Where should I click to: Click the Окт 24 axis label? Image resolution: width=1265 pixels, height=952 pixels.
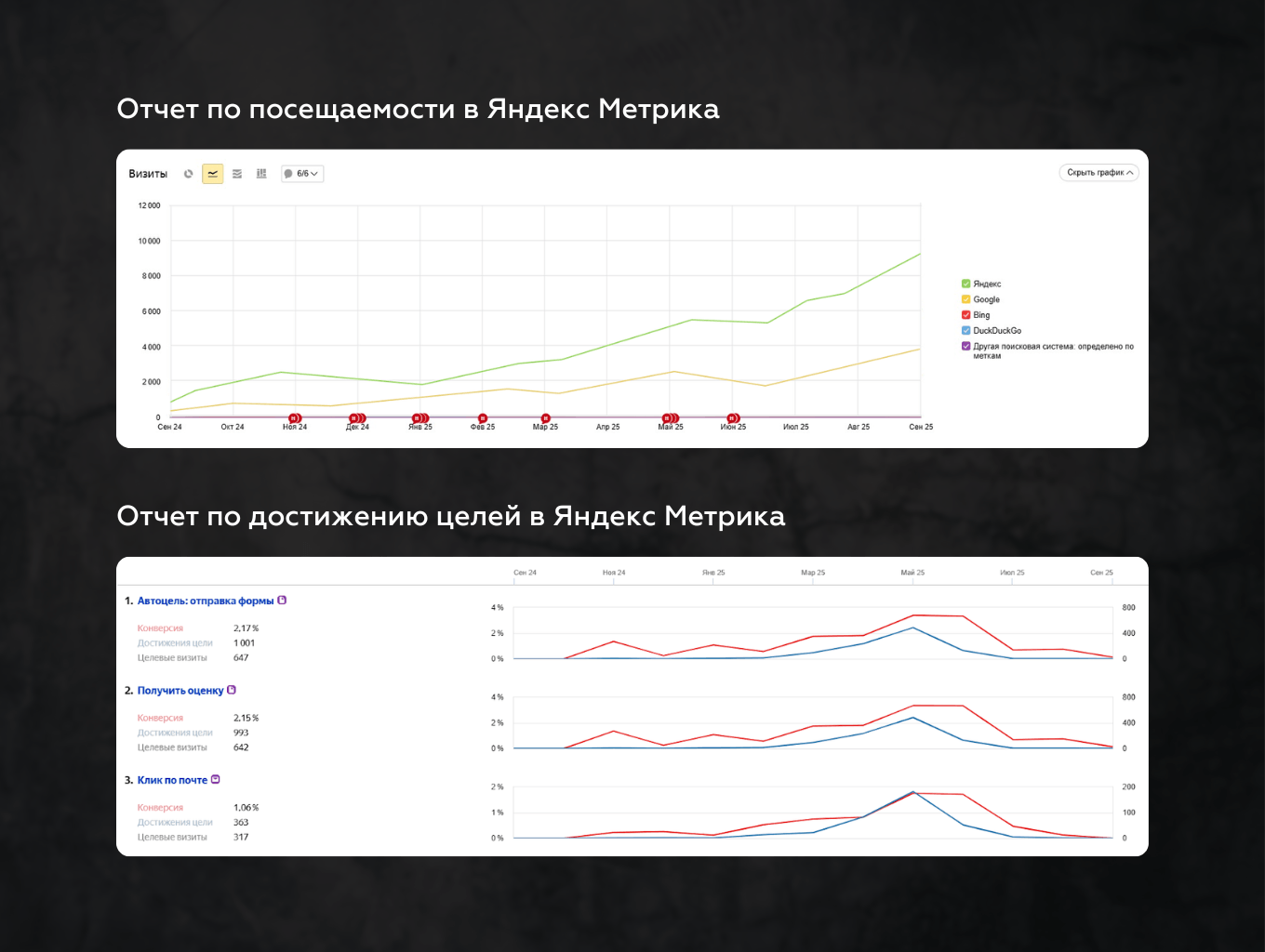pyautogui.click(x=233, y=428)
